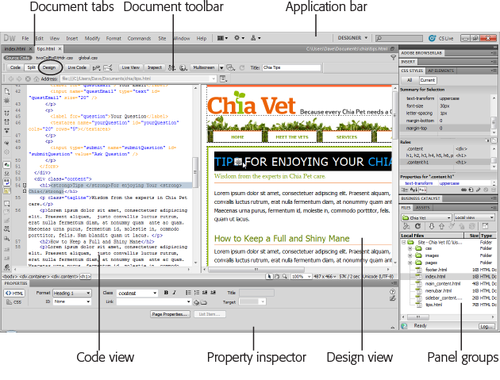
Task: Expand the images folder in Files panel
Action: tap(410, 256)
